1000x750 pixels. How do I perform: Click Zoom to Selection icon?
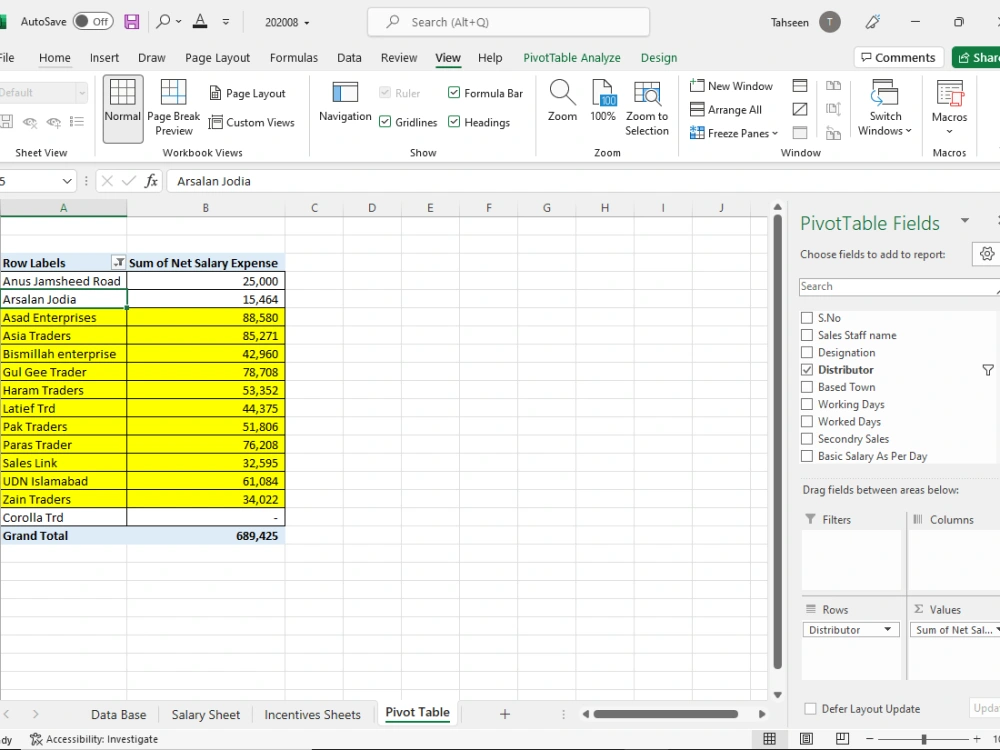(x=647, y=92)
